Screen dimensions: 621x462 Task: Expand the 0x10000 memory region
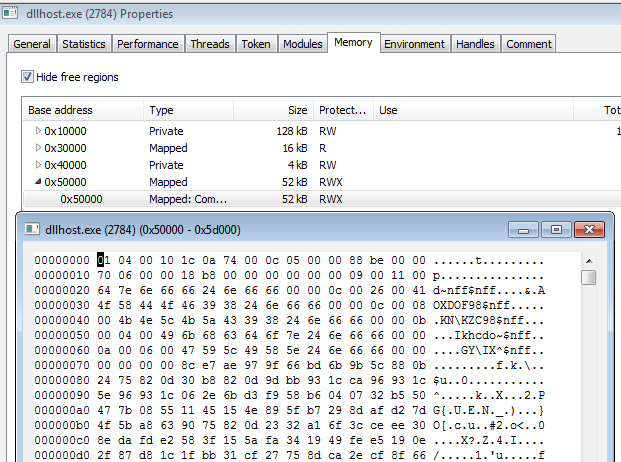pos(39,131)
